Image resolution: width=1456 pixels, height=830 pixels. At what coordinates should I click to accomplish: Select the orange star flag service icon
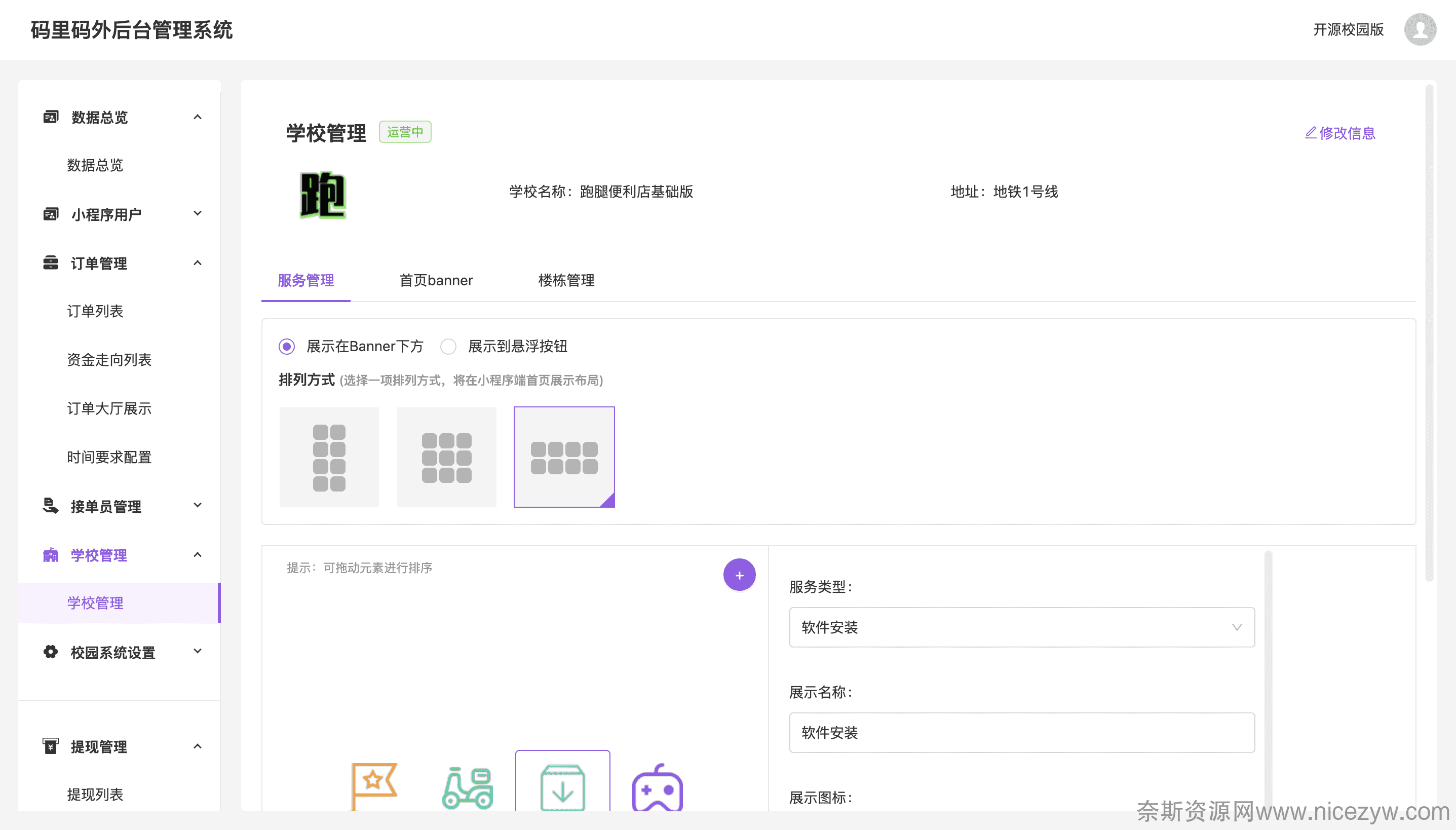[x=373, y=785]
